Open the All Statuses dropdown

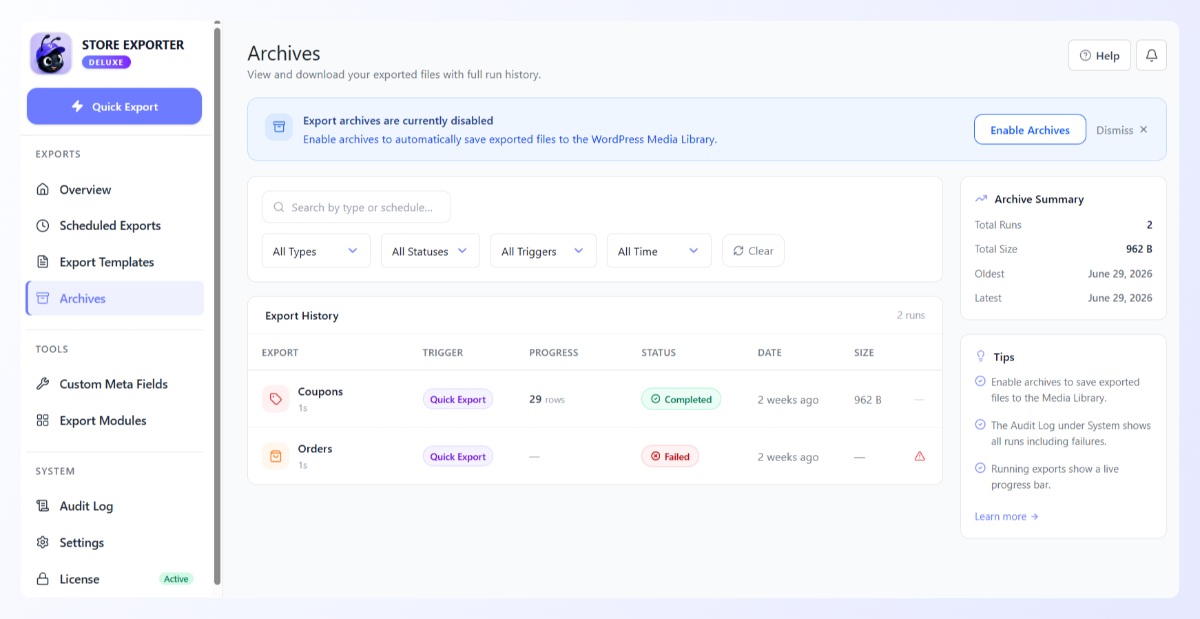pyautogui.click(x=430, y=251)
